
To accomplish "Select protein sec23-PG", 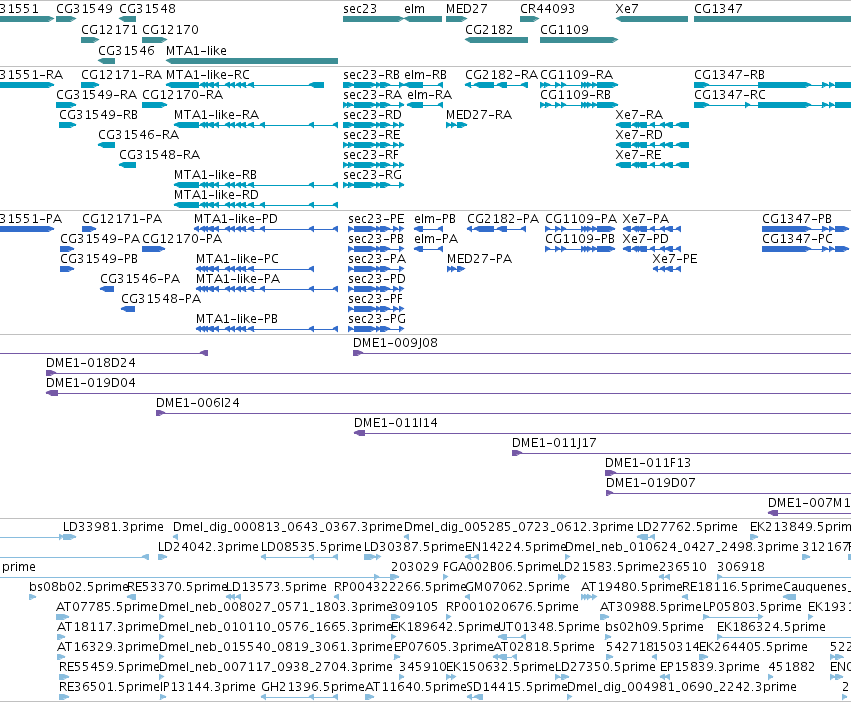I will (x=376, y=329).
